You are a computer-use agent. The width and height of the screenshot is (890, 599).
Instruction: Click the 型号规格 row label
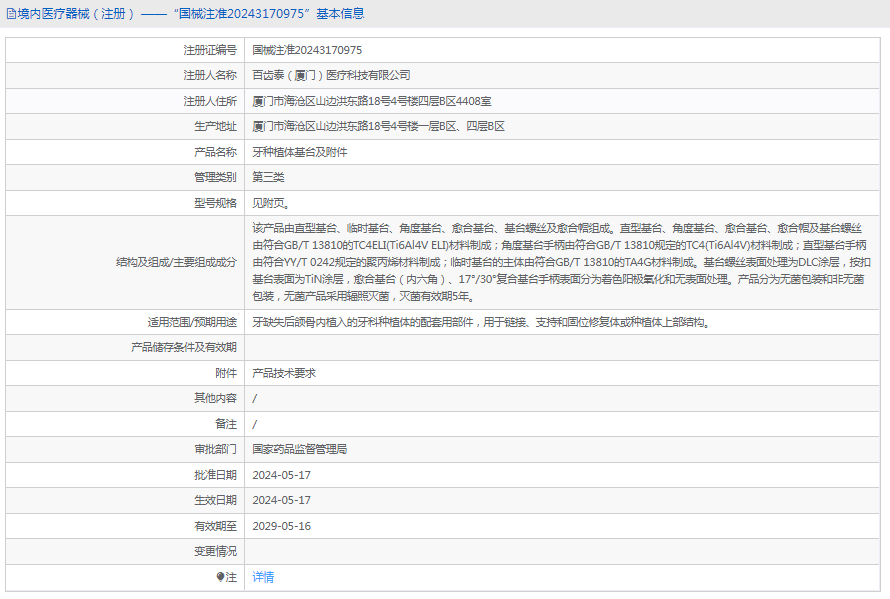click(215, 203)
